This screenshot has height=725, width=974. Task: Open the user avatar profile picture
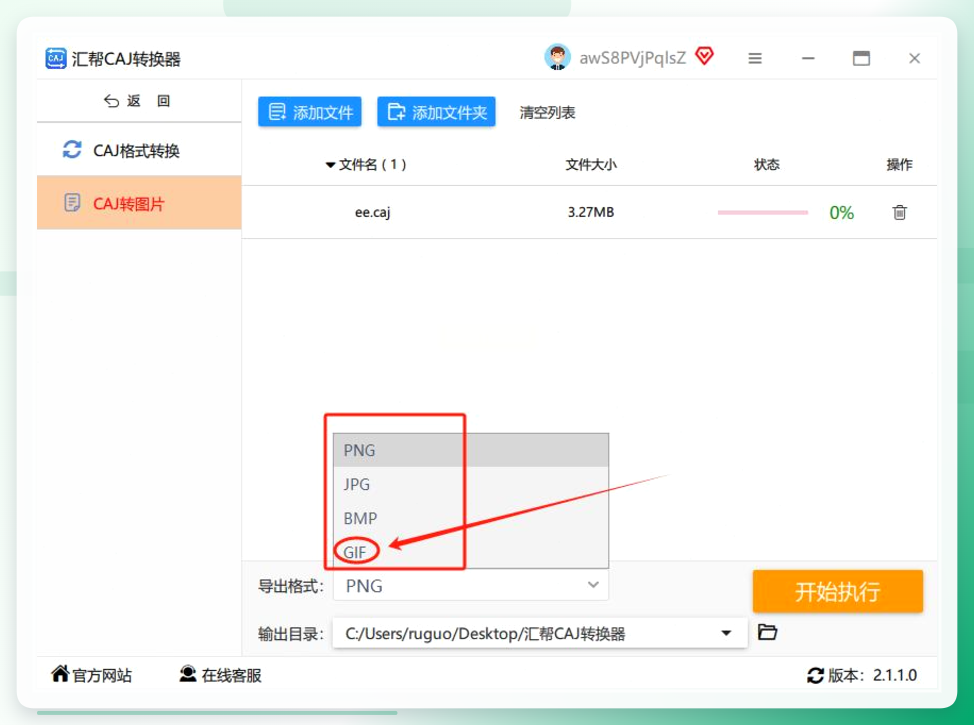[x=557, y=57]
